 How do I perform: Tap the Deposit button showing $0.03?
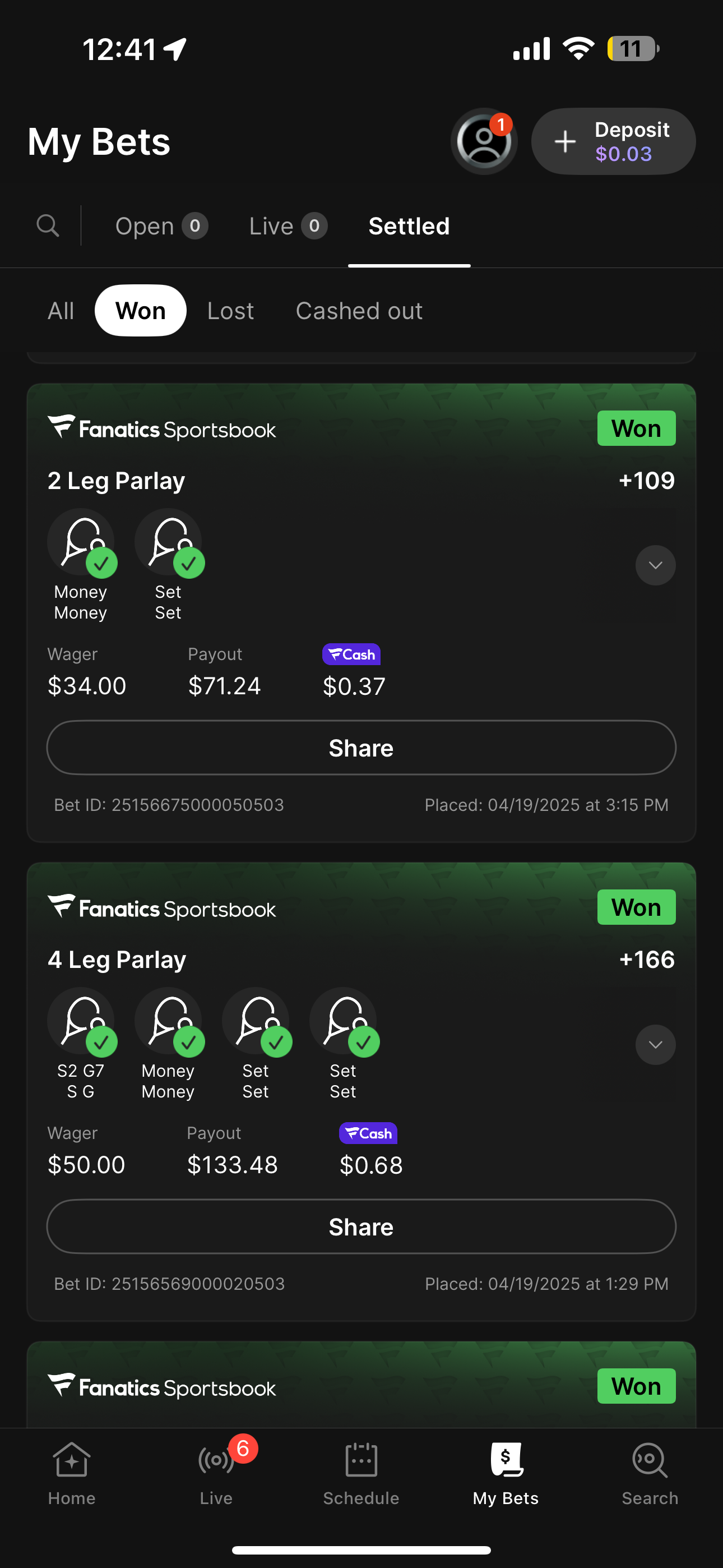click(614, 141)
